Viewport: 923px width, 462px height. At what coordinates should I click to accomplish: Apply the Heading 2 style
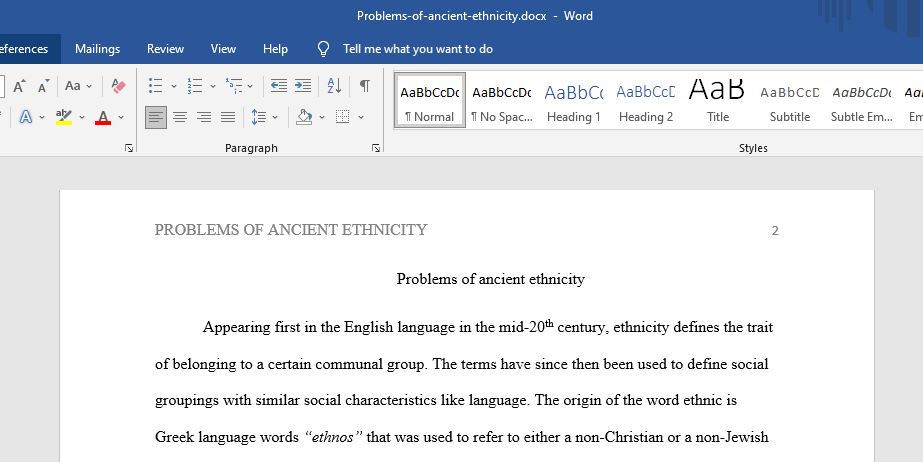pyautogui.click(x=646, y=100)
